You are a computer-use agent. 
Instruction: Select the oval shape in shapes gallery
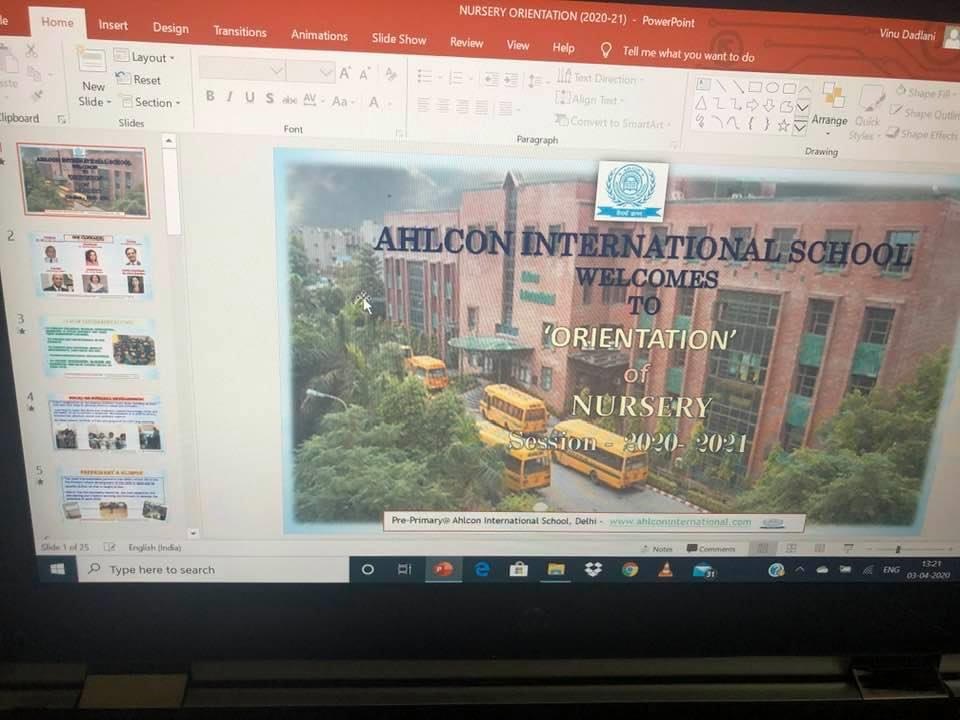(x=772, y=88)
